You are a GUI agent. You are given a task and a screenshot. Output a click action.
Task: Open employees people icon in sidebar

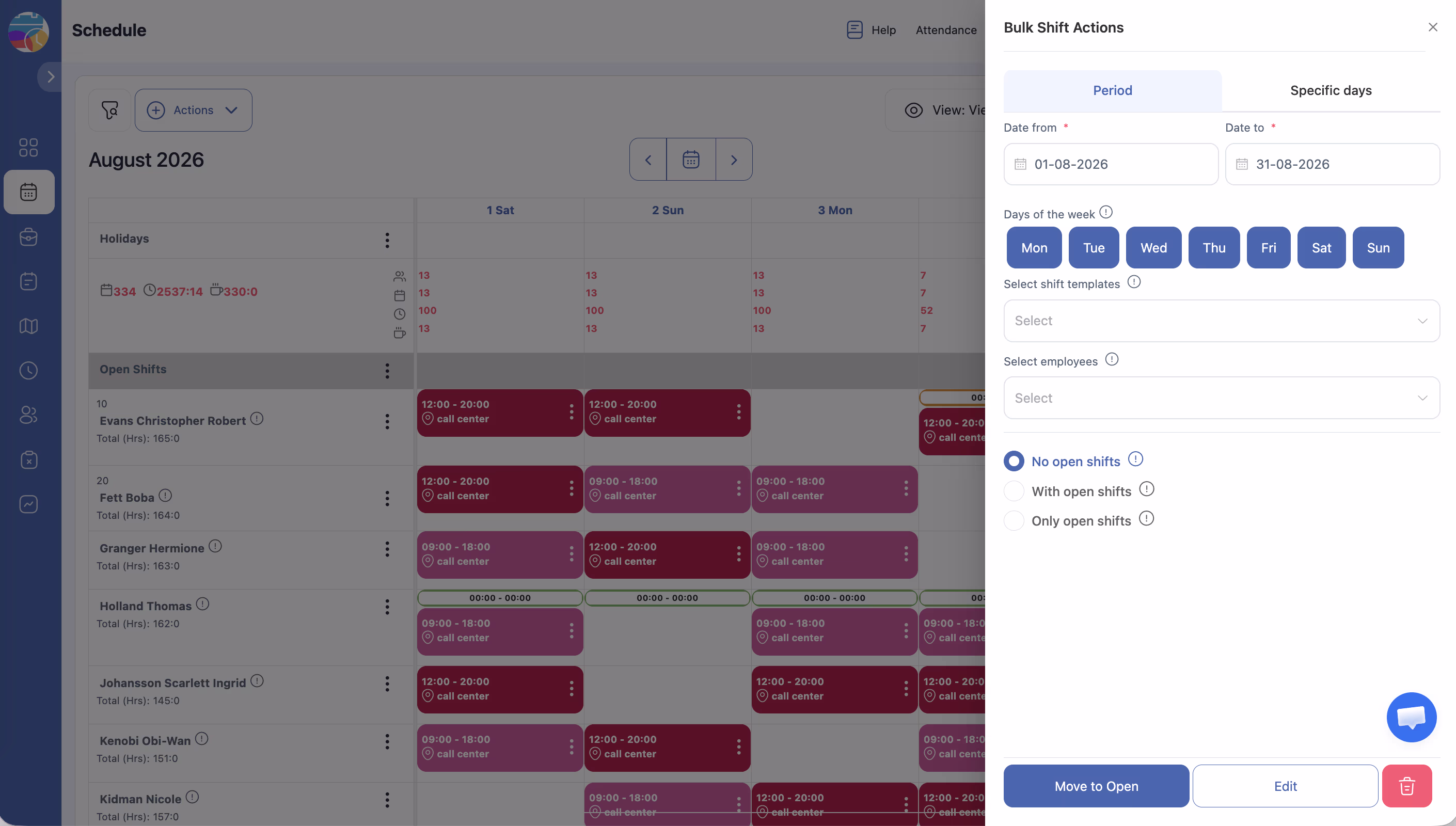coord(28,415)
